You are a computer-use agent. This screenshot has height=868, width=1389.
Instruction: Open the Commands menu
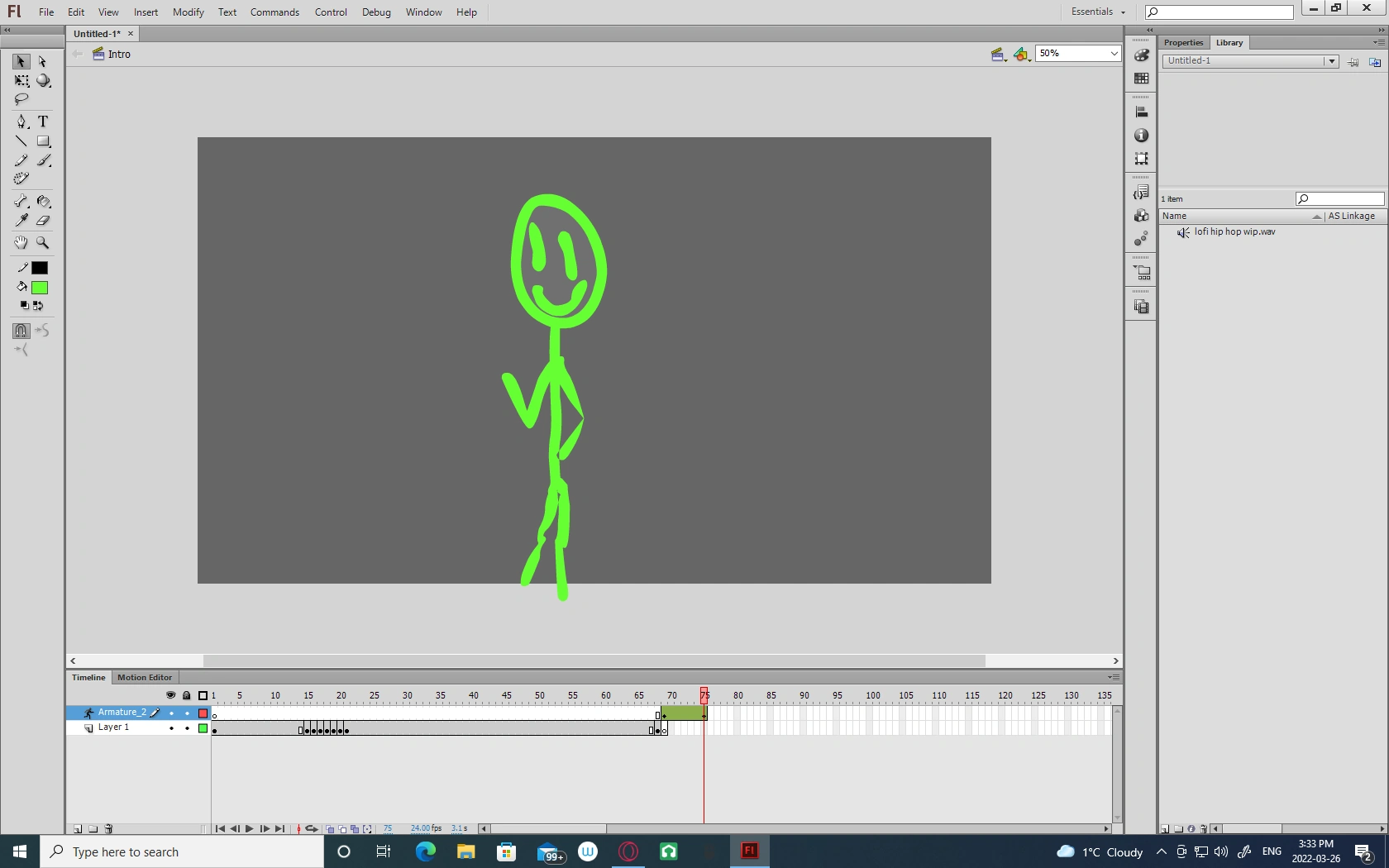[274, 12]
